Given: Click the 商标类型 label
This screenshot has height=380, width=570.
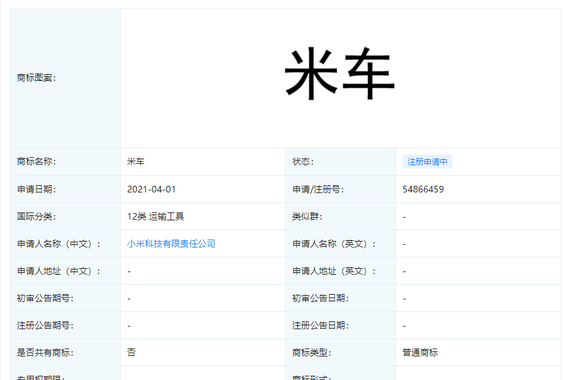Looking at the screenshot, I should [x=312, y=352].
